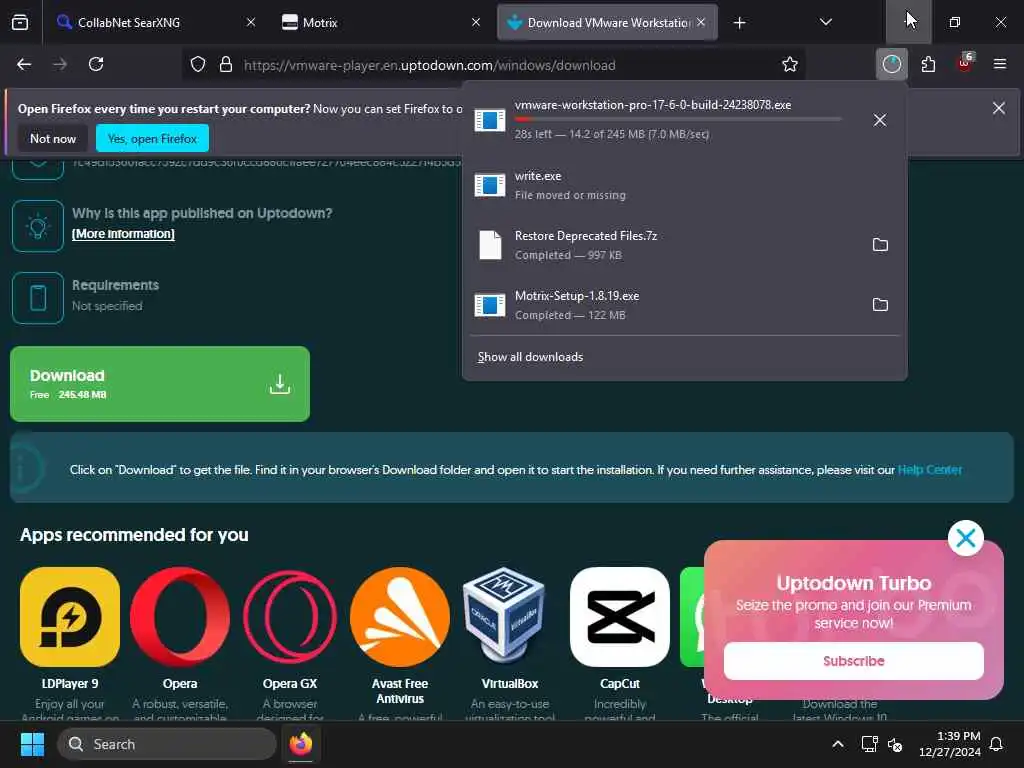Open the clock showing 1:39 PM
Screen dimensions: 1024x768
click(x=950, y=744)
